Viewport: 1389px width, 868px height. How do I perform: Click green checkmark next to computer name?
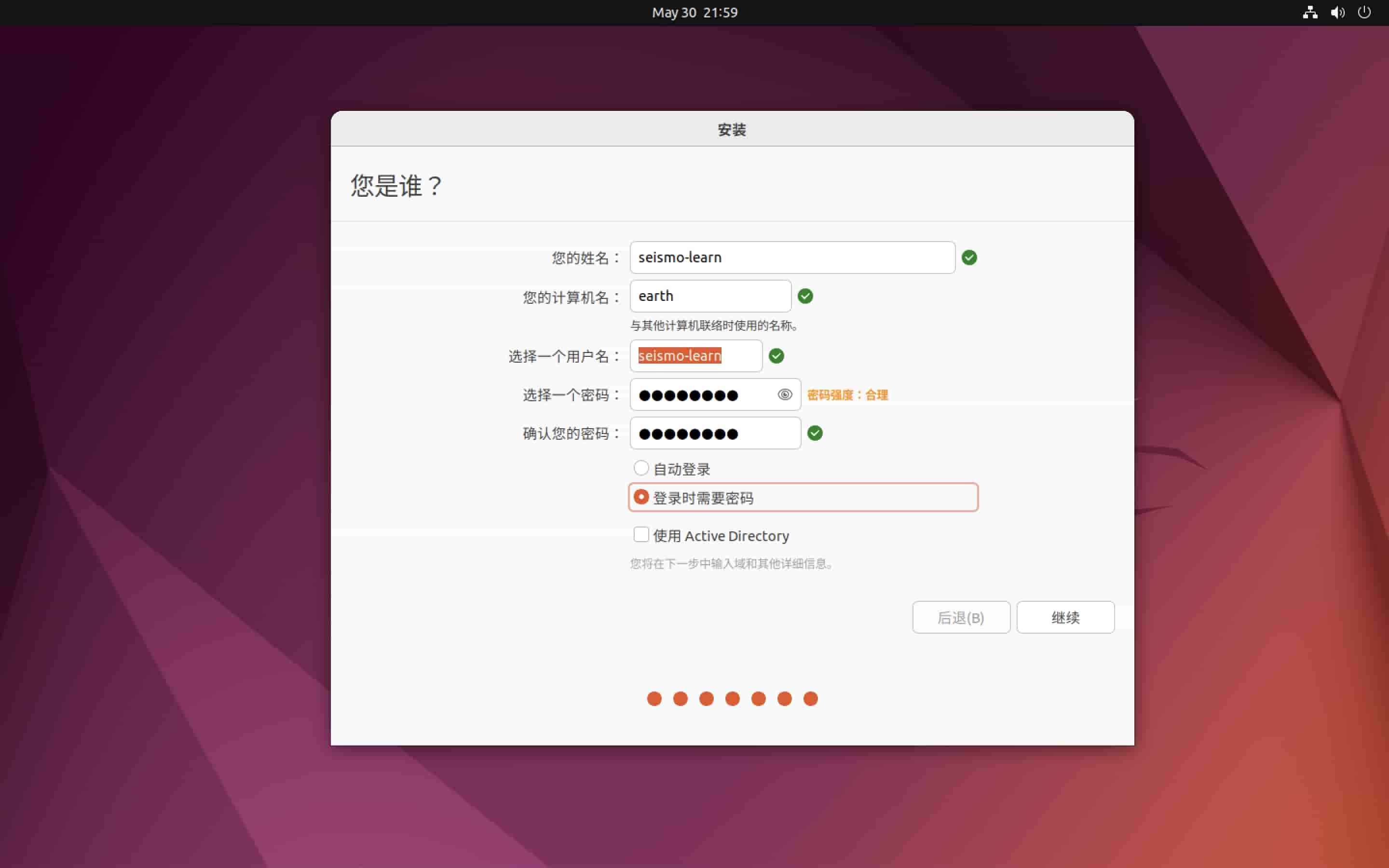tap(805, 296)
